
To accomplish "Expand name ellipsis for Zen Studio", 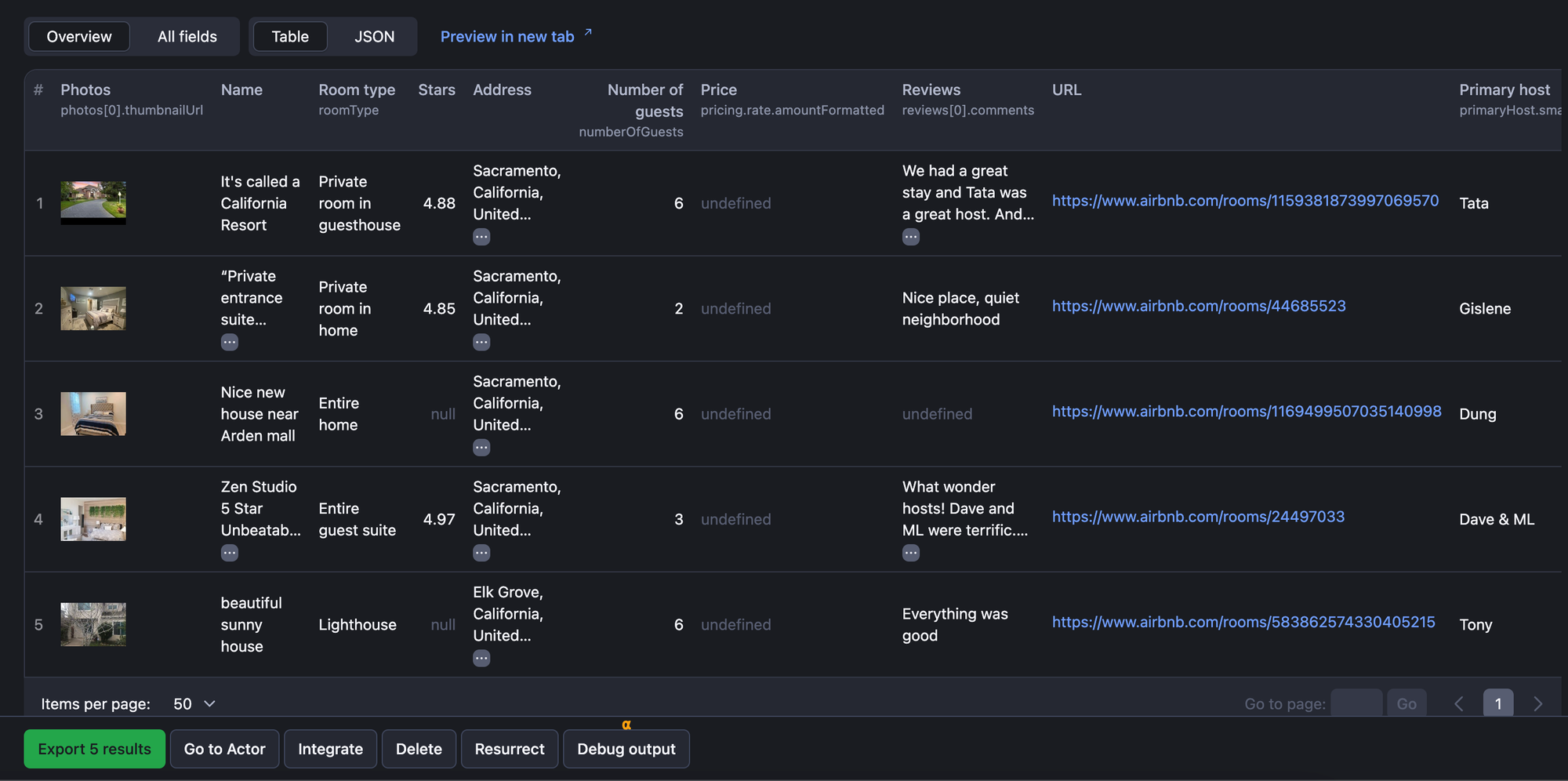I will pos(230,553).
